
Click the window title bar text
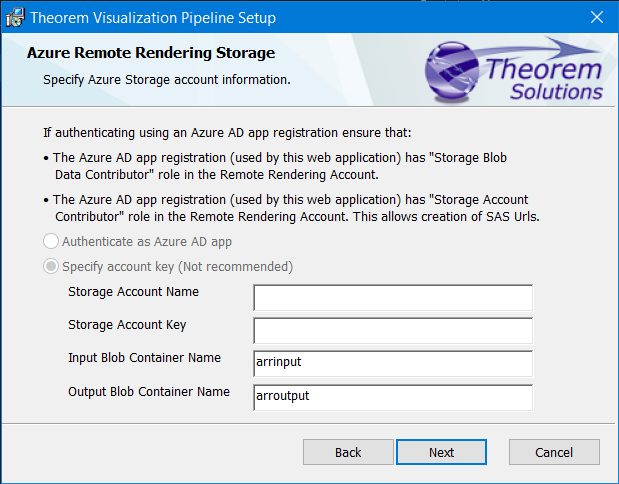(x=153, y=18)
